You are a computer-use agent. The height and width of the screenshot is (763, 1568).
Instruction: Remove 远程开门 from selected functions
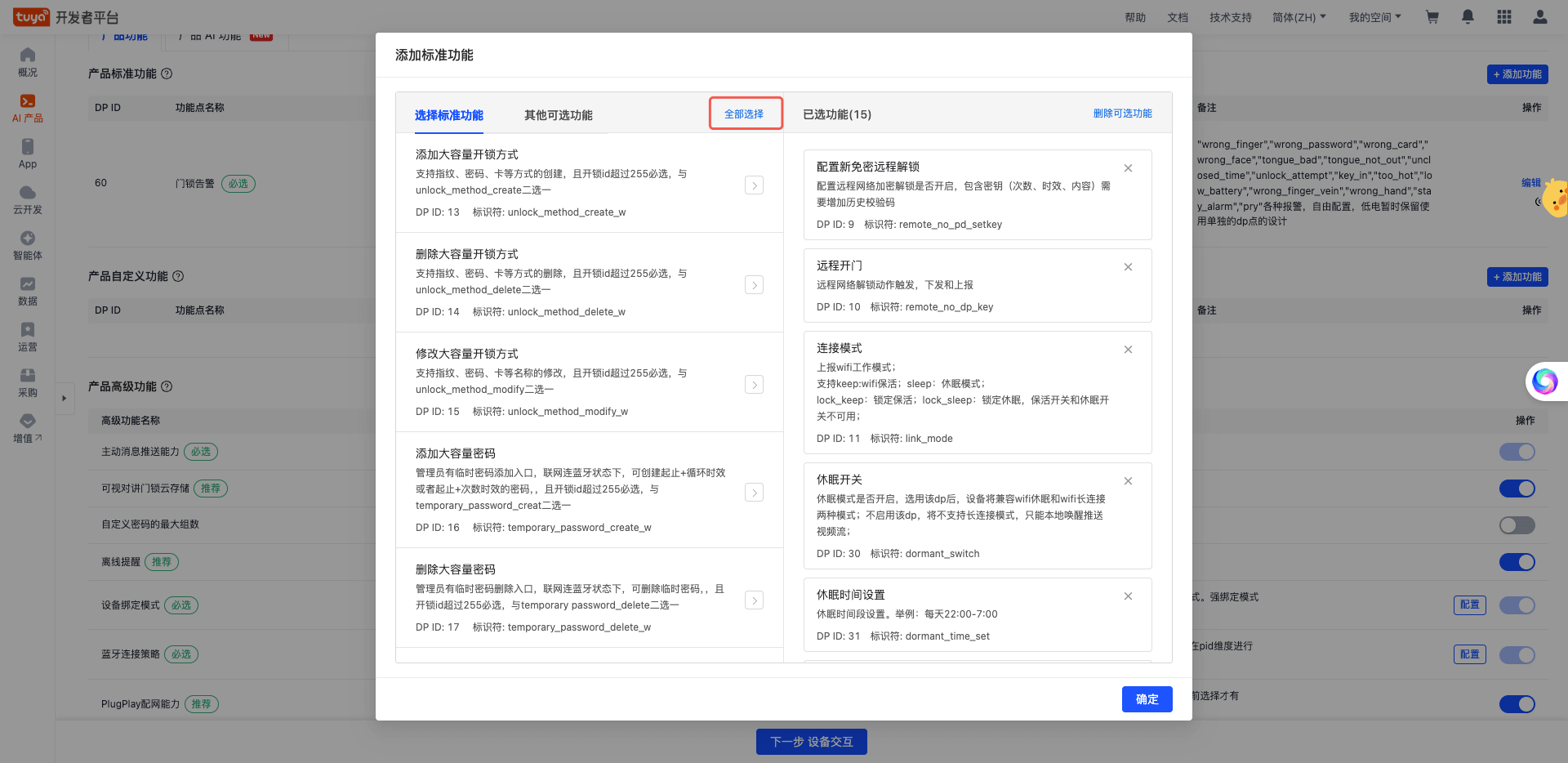point(1128,267)
